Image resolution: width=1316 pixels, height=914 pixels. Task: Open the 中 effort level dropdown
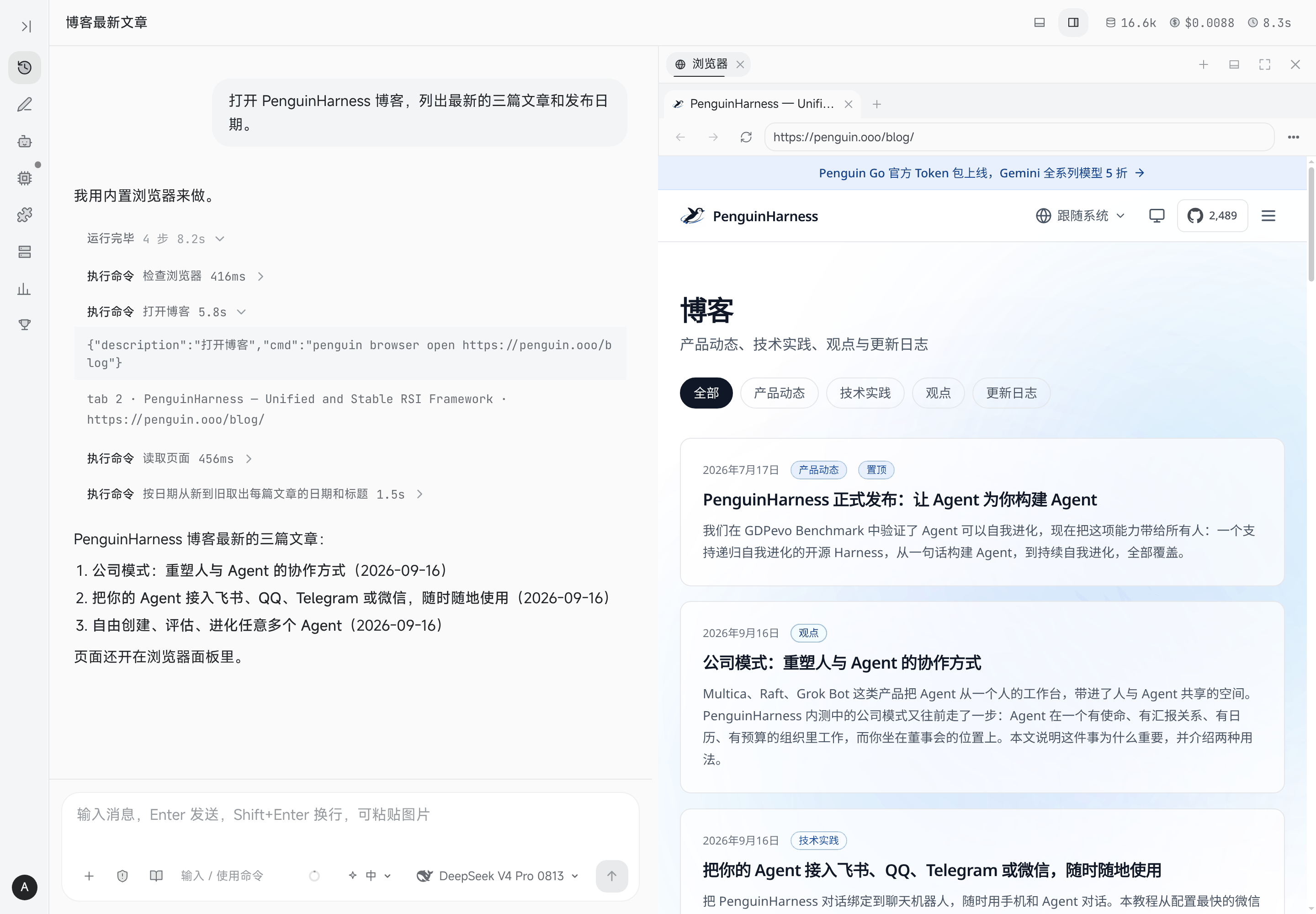click(x=370, y=876)
